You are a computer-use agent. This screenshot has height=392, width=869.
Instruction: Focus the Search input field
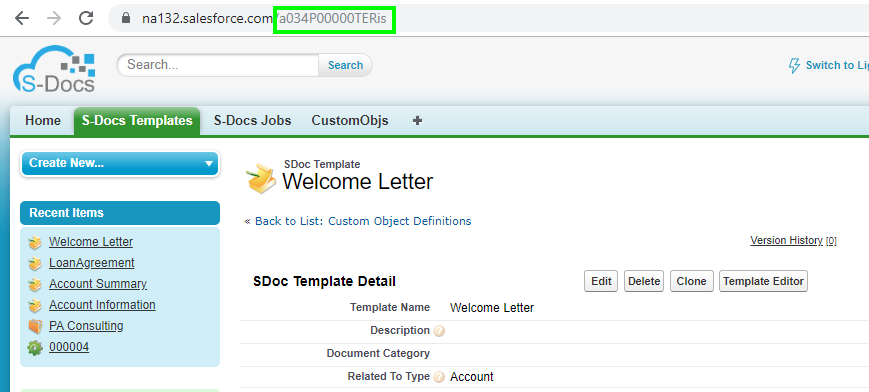(x=218, y=65)
